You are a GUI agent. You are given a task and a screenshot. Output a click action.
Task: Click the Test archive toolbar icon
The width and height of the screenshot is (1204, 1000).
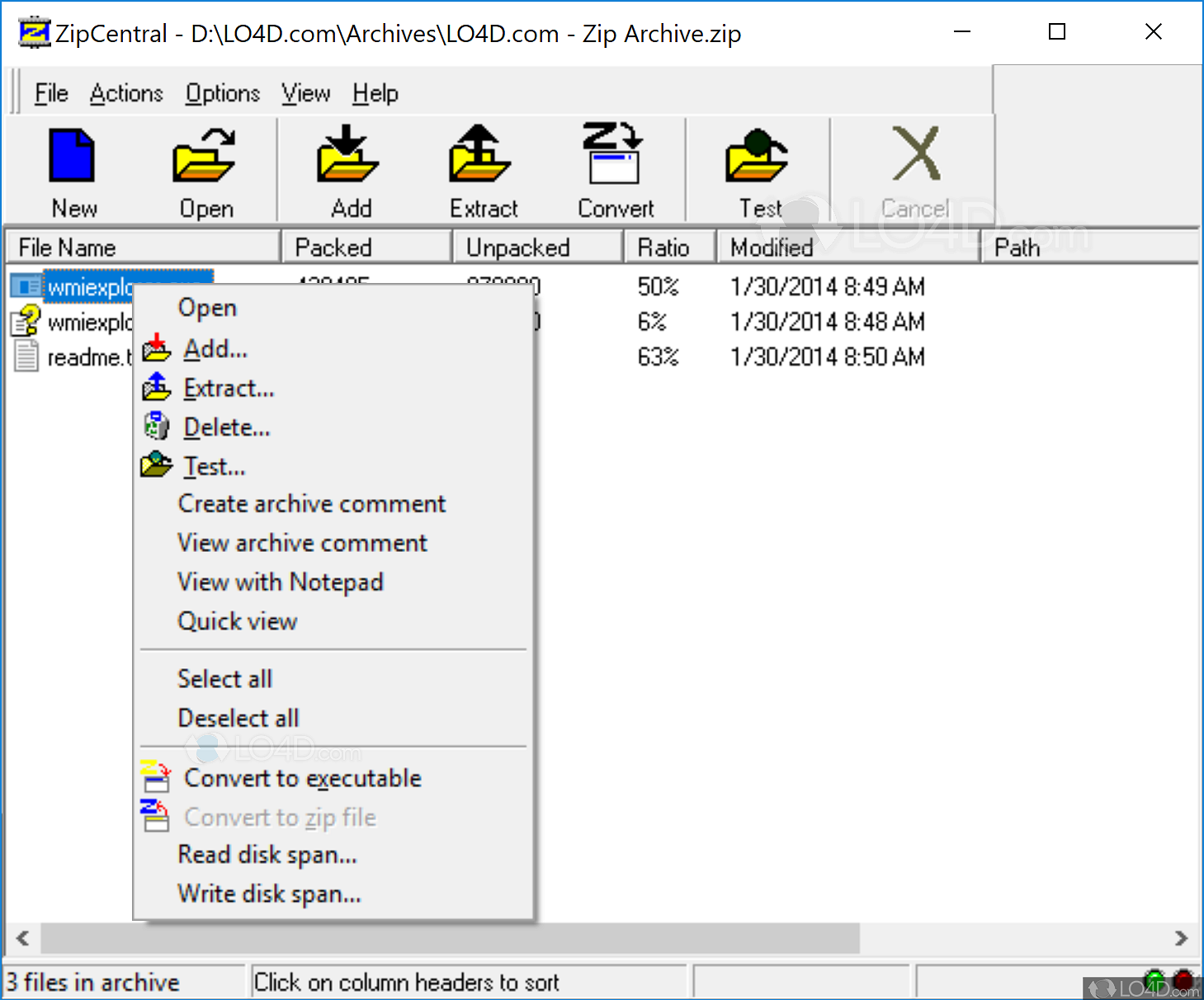757,155
